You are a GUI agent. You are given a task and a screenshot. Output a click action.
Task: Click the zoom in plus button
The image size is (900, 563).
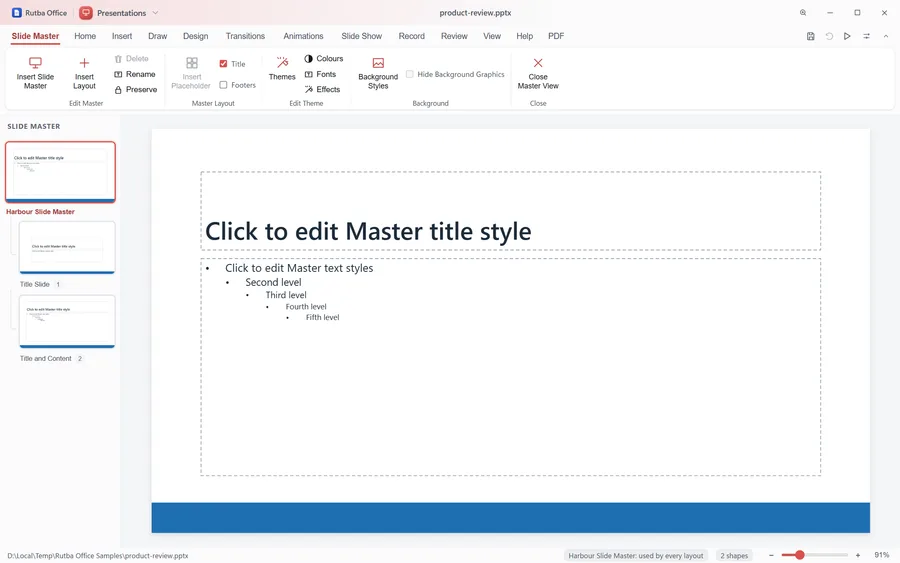pos(858,555)
